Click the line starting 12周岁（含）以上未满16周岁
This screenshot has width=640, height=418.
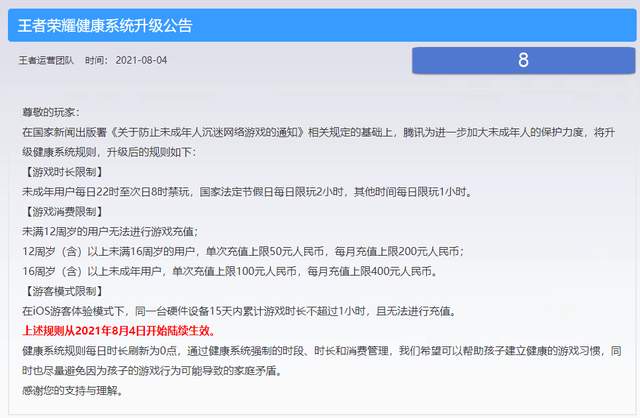click(243, 251)
